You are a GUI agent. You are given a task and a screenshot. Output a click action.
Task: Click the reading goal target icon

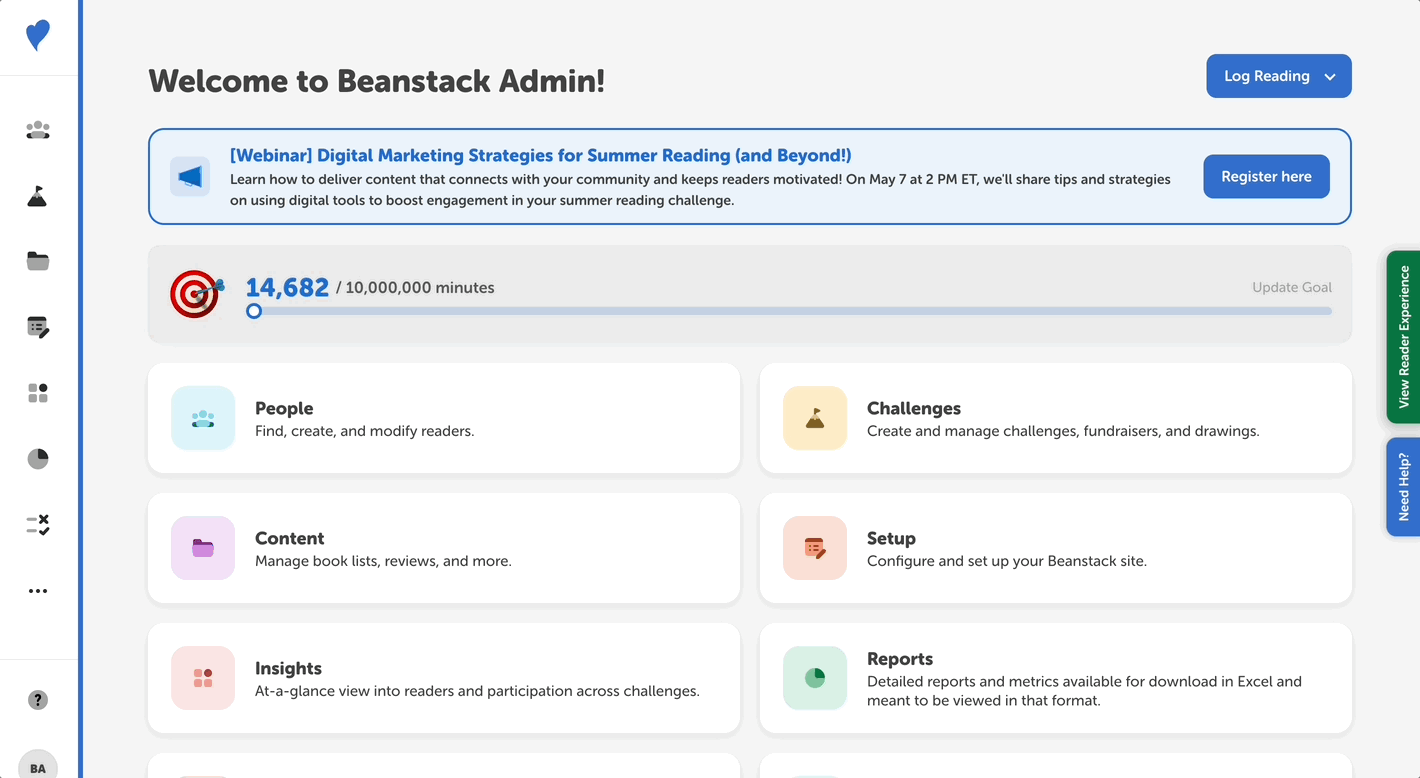197,294
